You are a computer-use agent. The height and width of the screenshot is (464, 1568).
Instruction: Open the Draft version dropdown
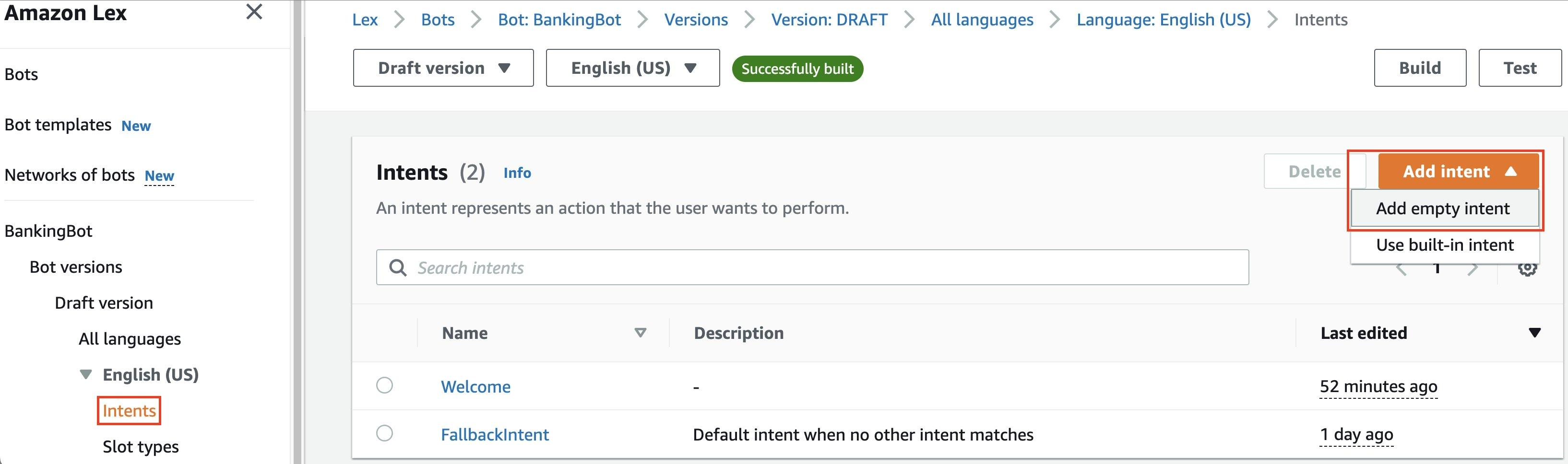443,68
